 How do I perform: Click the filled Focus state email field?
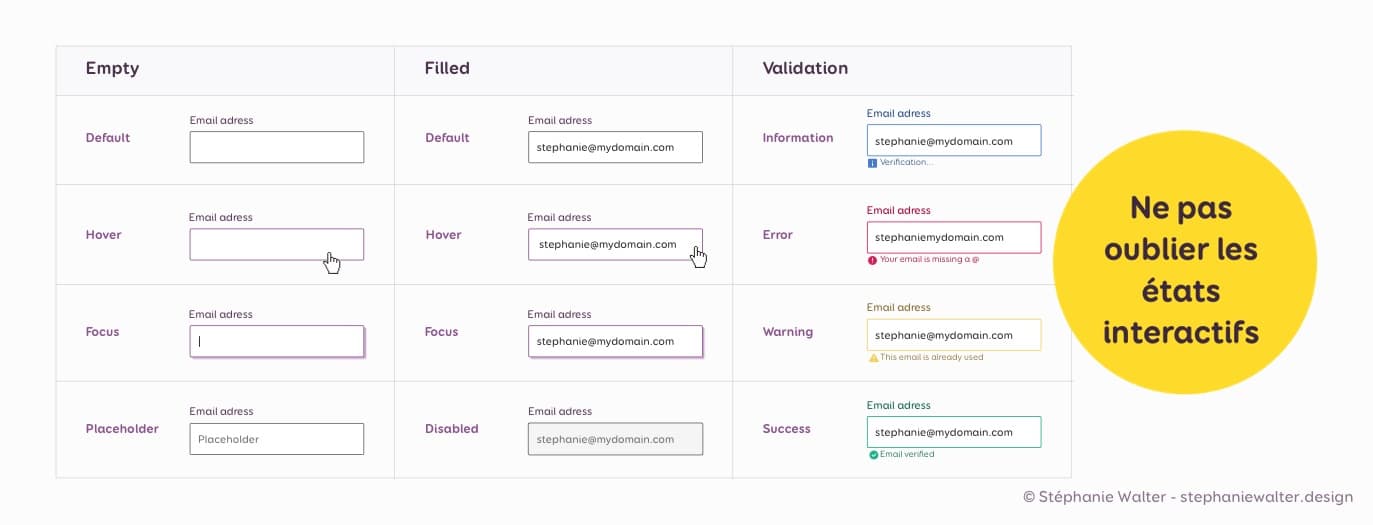coord(615,341)
